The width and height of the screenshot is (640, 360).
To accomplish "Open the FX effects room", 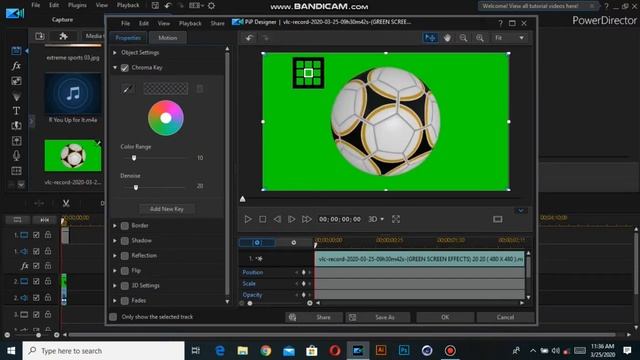I will pyautogui.click(x=16, y=66).
